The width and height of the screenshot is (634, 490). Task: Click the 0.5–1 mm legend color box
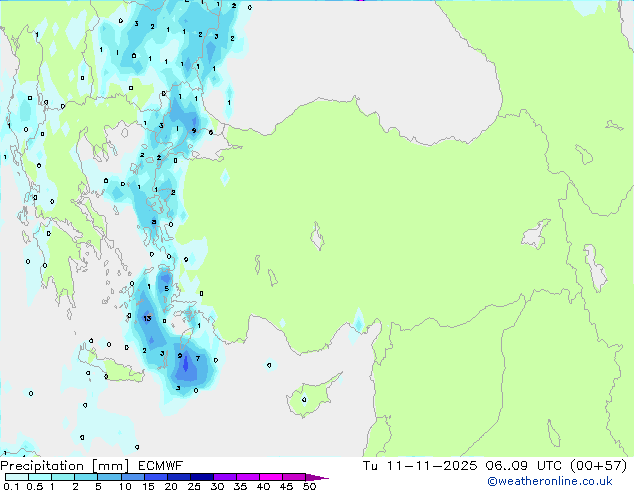pyautogui.click(x=40, y=477)
